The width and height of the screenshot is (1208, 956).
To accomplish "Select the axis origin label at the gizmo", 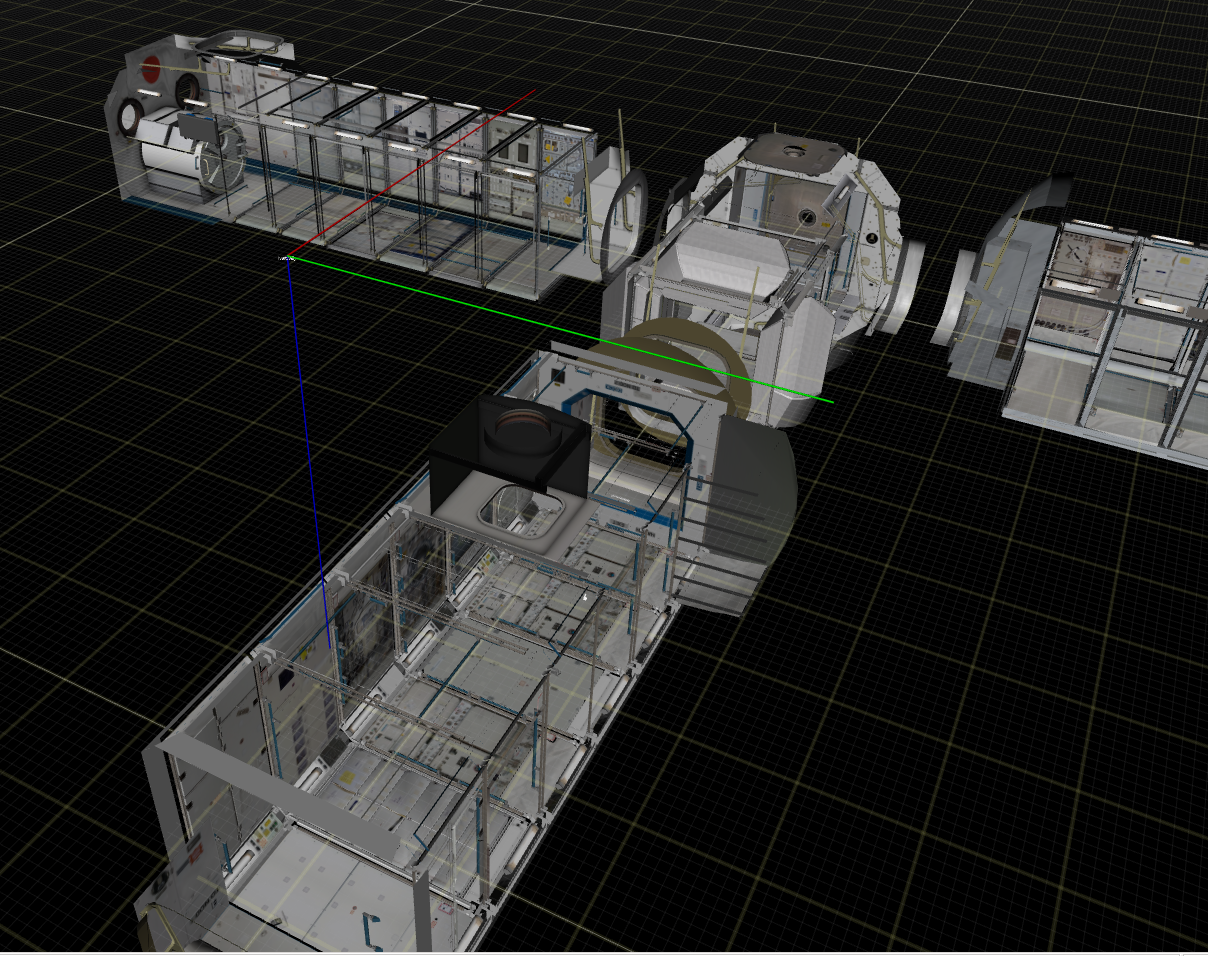I will (x=286, y=259).
